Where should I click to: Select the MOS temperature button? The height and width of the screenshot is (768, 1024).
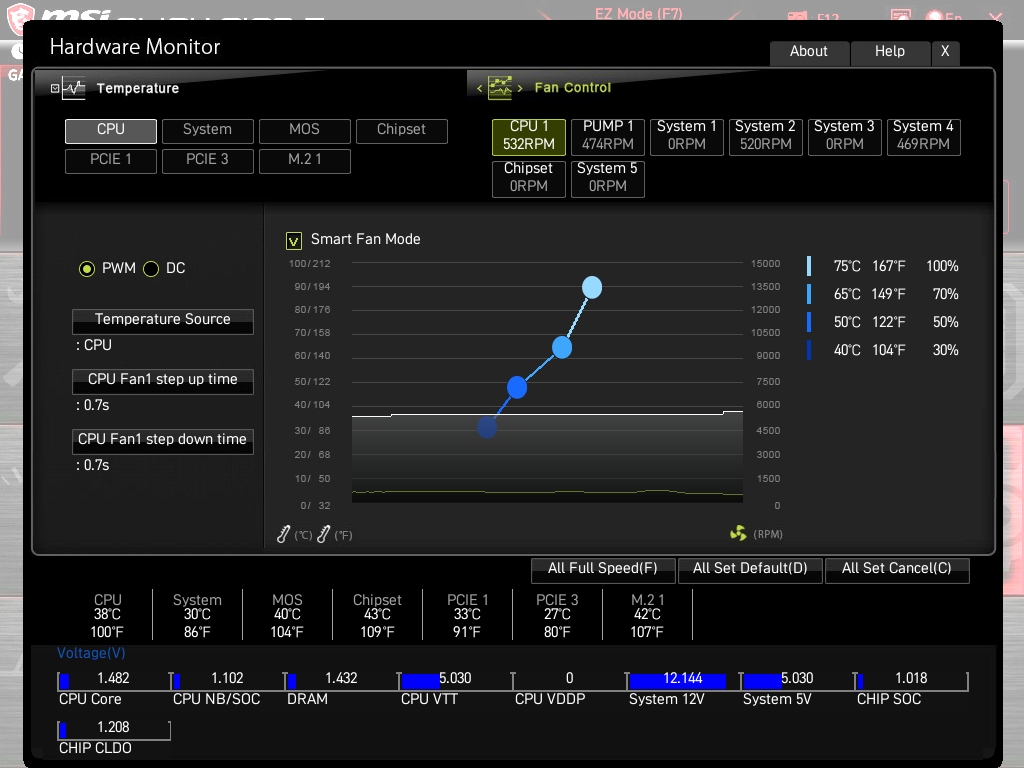[x=304, y=131]
